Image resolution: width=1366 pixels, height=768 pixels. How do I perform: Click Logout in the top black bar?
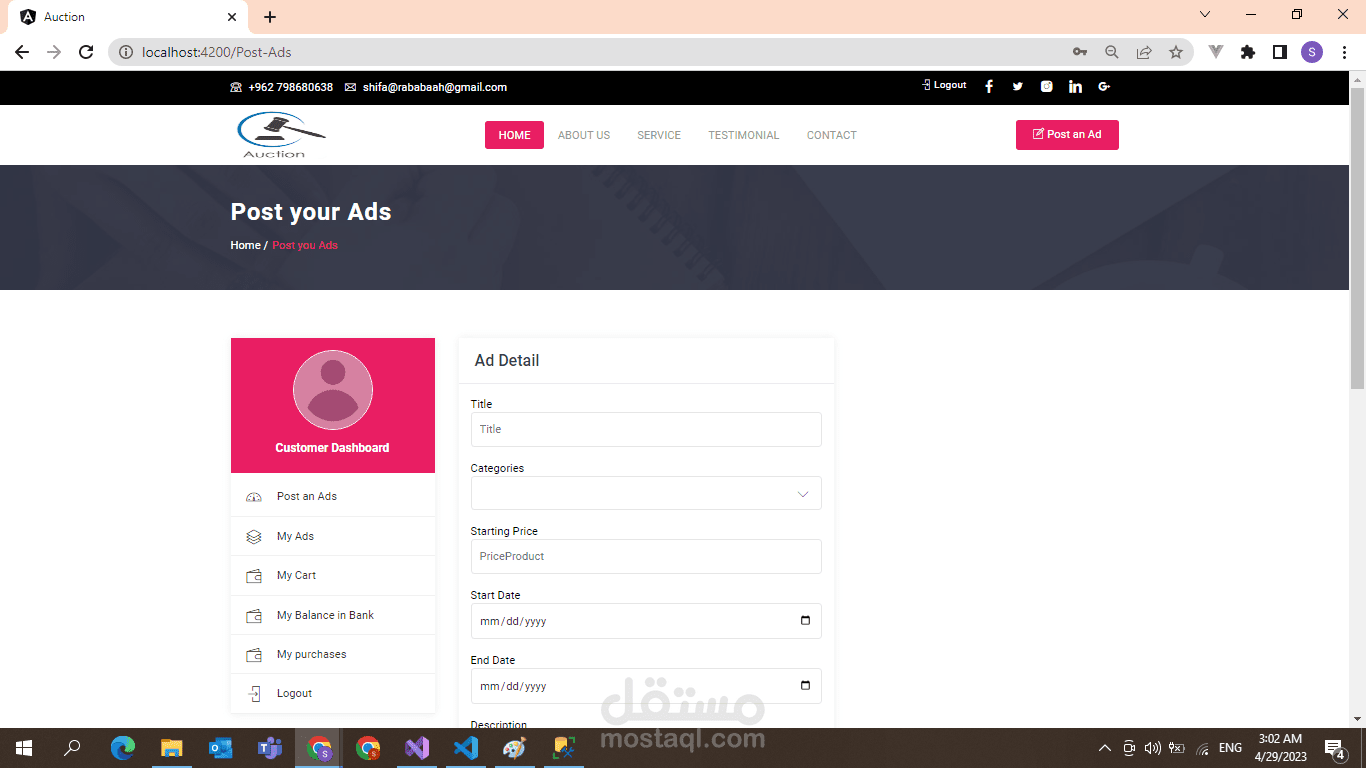coord(944,86)
